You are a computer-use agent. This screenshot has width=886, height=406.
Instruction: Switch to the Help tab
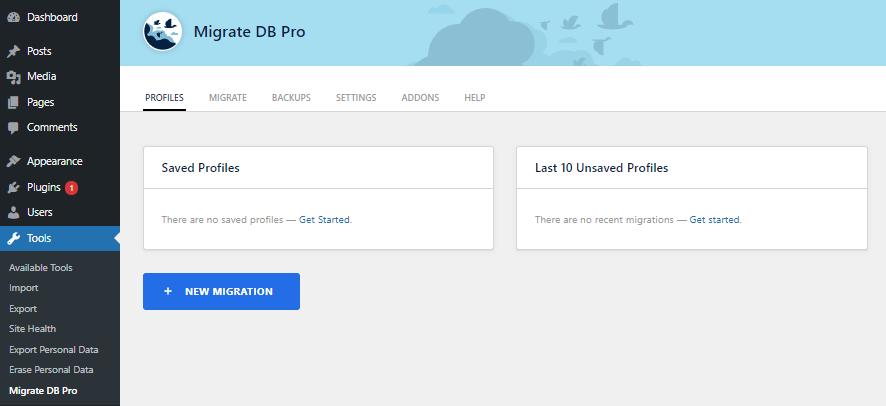(475, 98)
